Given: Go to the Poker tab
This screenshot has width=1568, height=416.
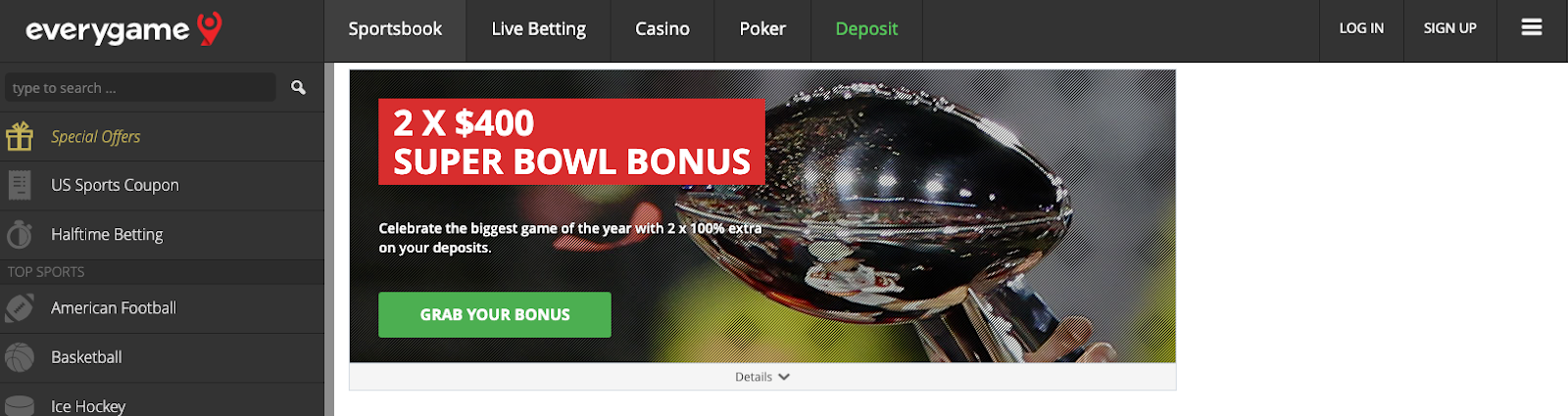Looking at the screenshot, I should coord(762,29).
